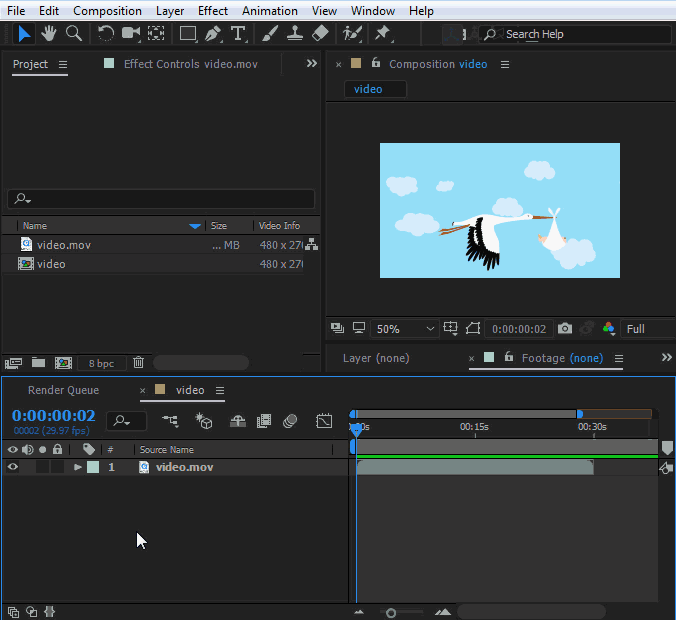This screenshot has width=676, height=620.
Task: Toggle Composition viewer lock icon
Action: click(376, 63)
